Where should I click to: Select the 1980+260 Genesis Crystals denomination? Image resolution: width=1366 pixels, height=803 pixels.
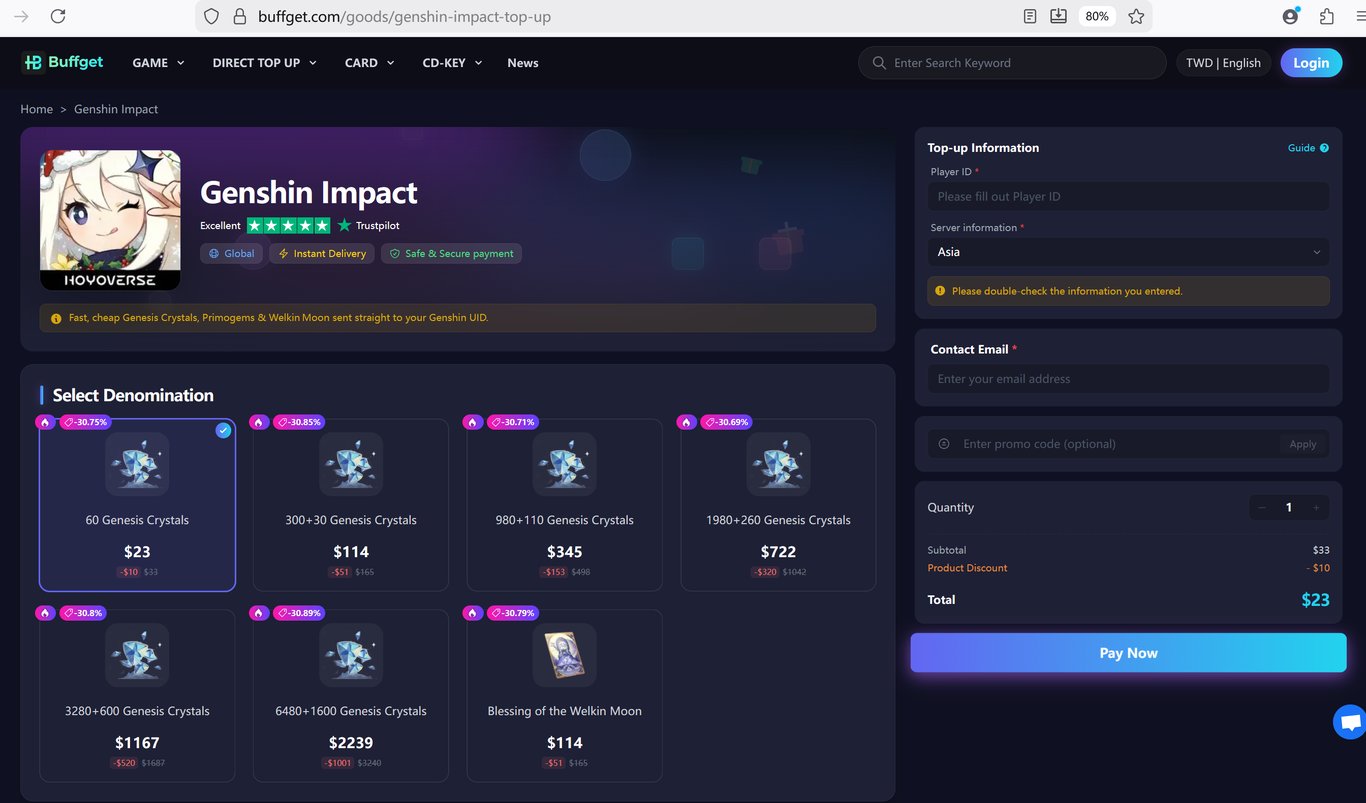pyautogui.click(x=778, y=505)
